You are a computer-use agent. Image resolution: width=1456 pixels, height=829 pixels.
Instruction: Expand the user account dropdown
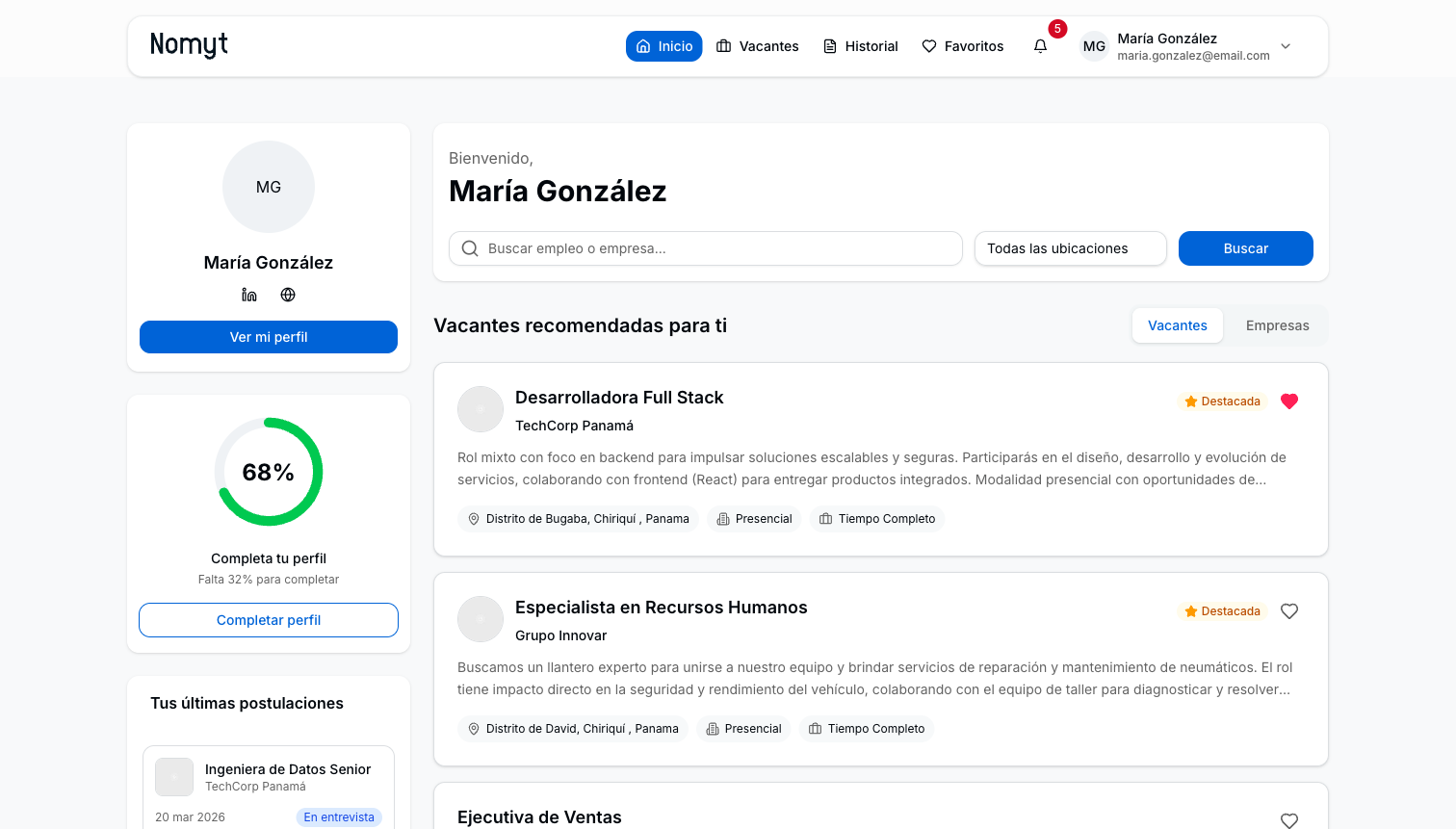pos(1286,45)
